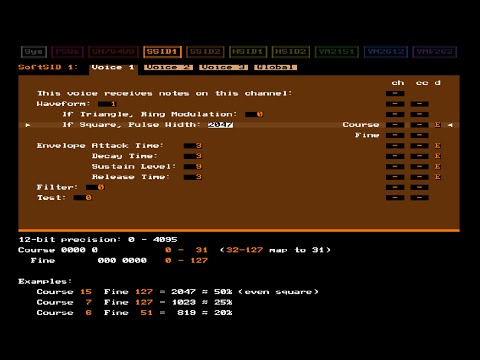The width and height of the screenshot is (480, 360).
Task: Click the Pulse Width Fine ch field
Action: coord(395,135)
